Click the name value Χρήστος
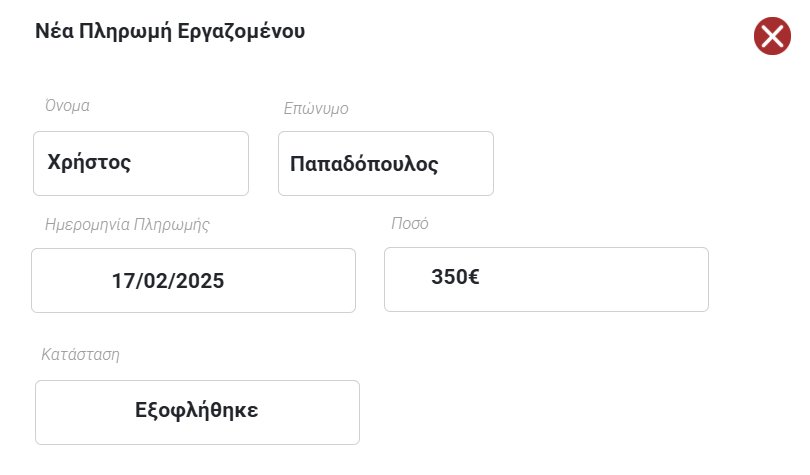 90,163
